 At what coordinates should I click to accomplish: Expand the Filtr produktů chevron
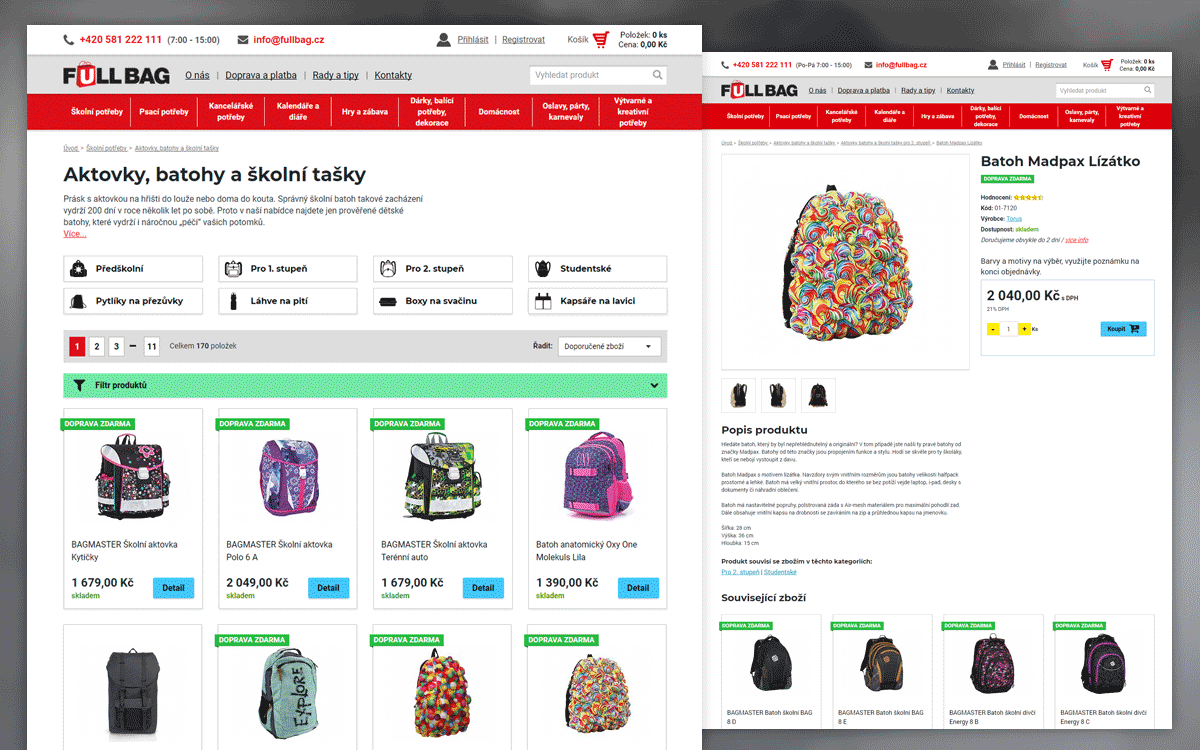[x=654, y=385]
